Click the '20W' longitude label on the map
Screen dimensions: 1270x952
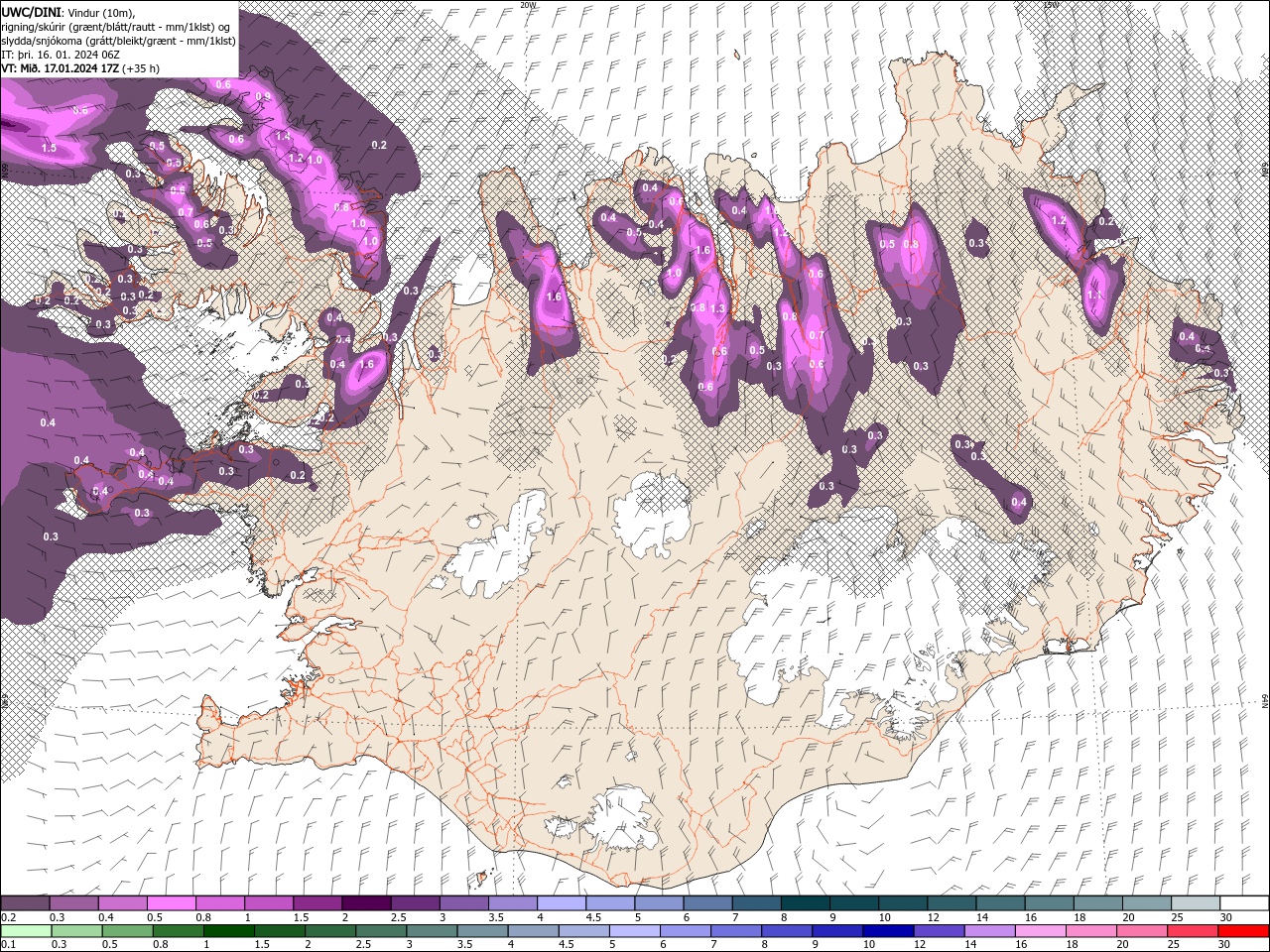[x=528, y=5]
